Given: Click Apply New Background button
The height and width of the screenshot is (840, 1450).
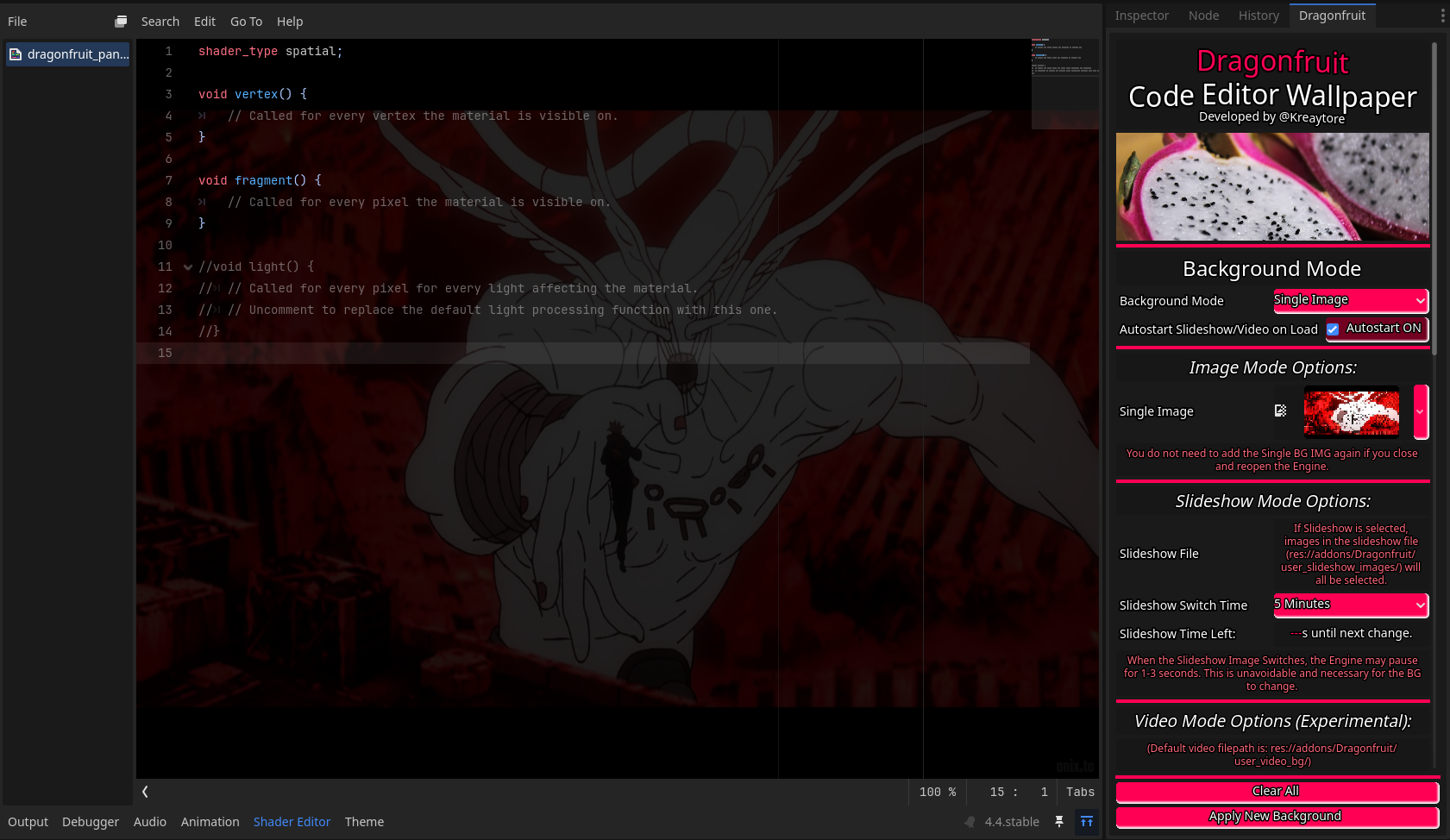Looking at the screenshot, I should pyautogui.click(x=1277, y=817).
